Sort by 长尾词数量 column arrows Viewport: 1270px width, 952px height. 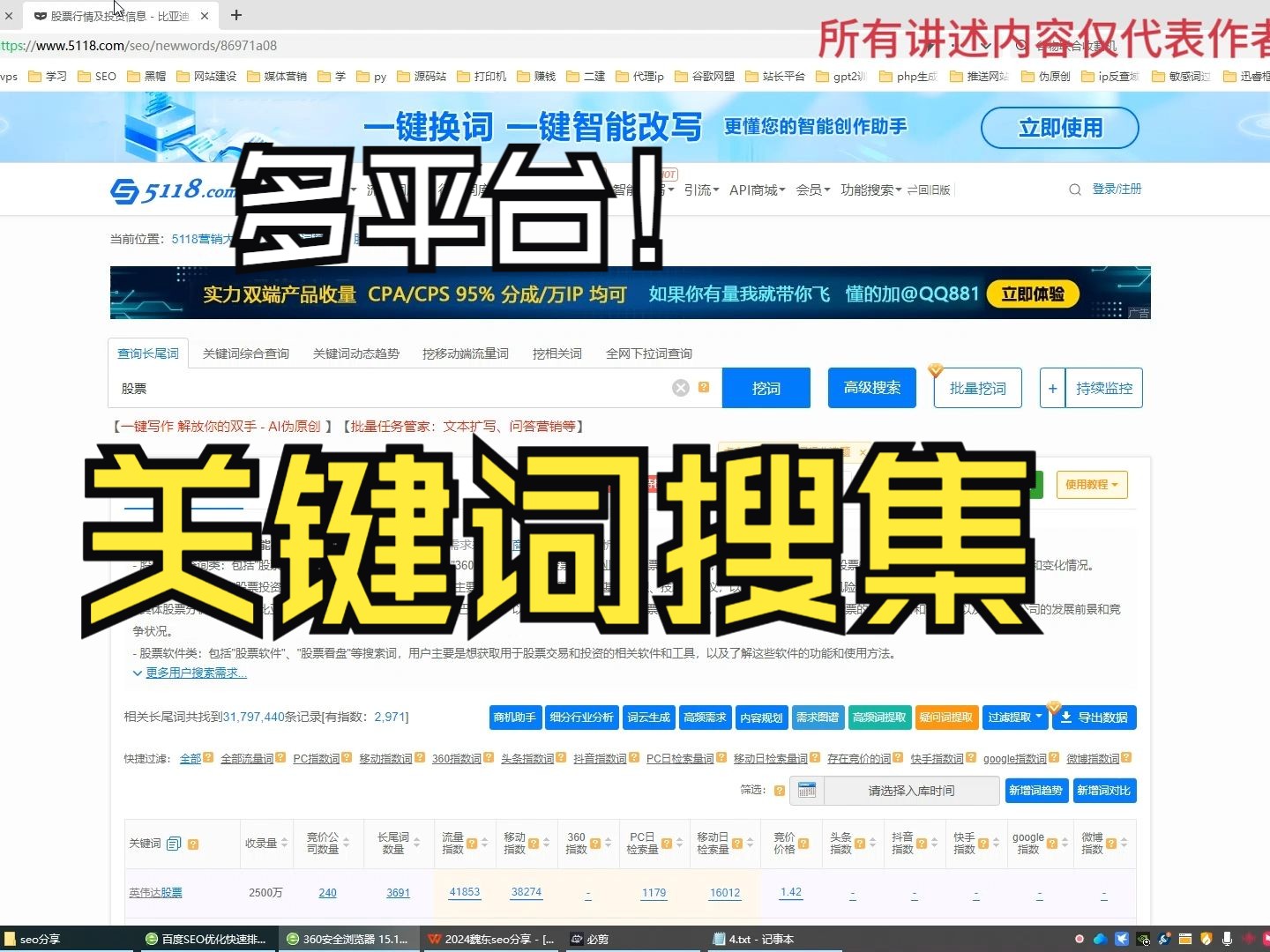point(416,844)
